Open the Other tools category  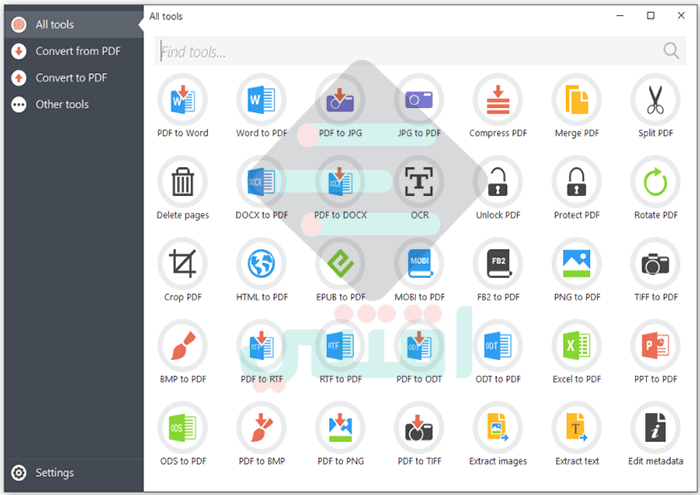pos(74,104)
